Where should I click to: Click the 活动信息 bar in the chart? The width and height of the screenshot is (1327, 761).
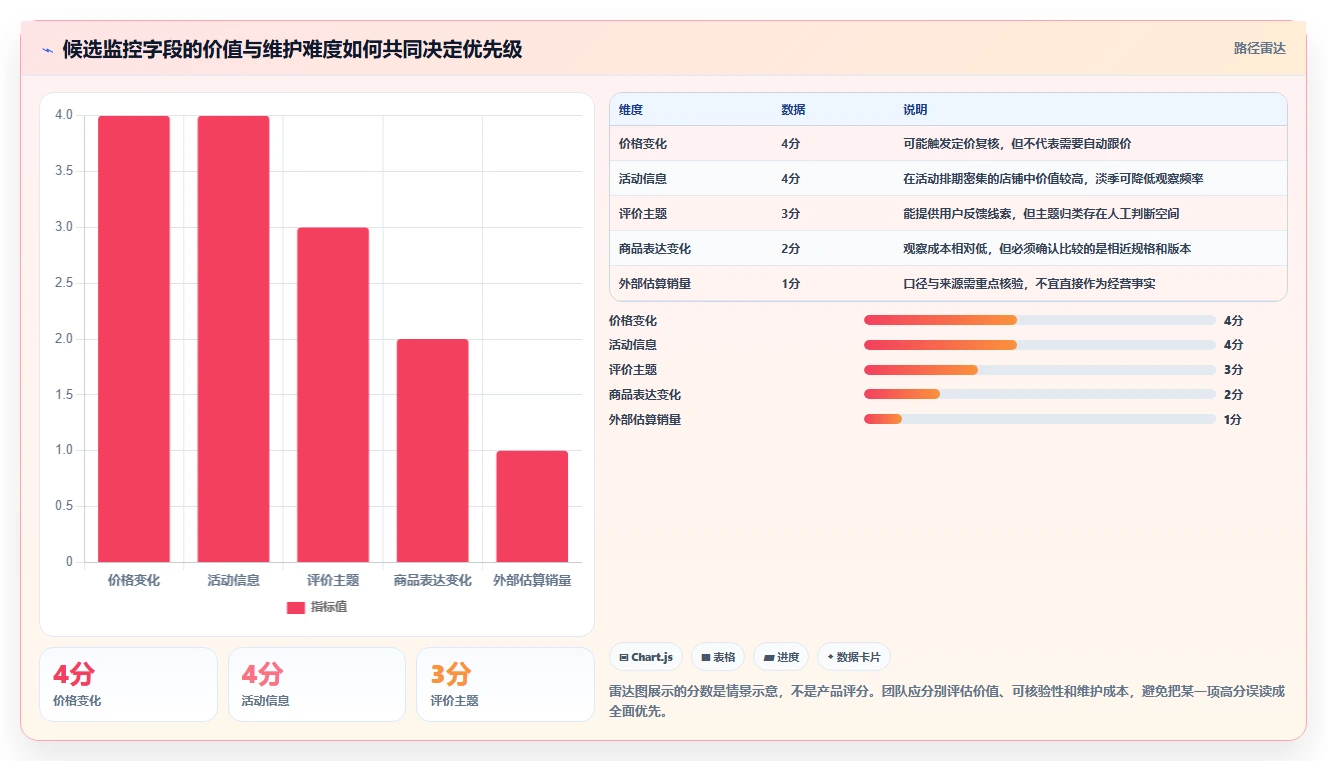(233, 339)
